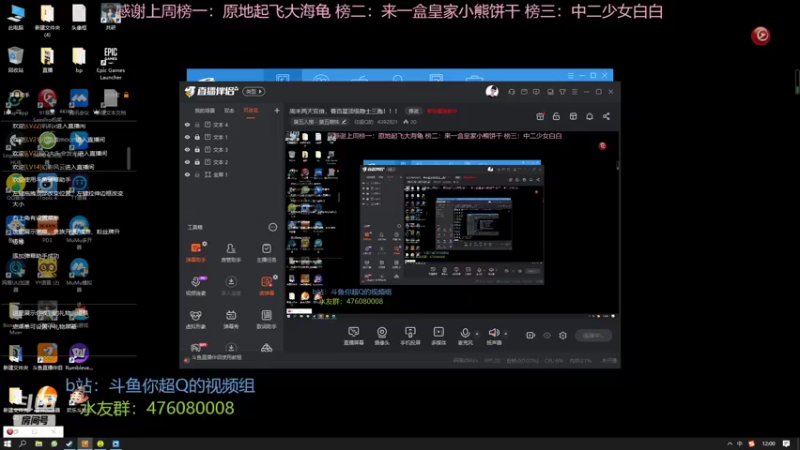Select the 文本 2 source row

(x=232, y=162)
